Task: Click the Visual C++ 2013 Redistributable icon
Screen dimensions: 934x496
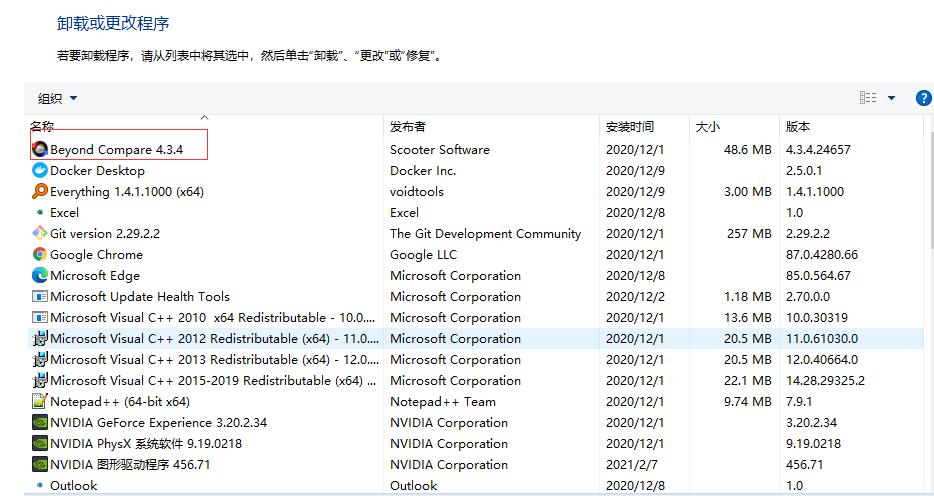Action: 40,360
